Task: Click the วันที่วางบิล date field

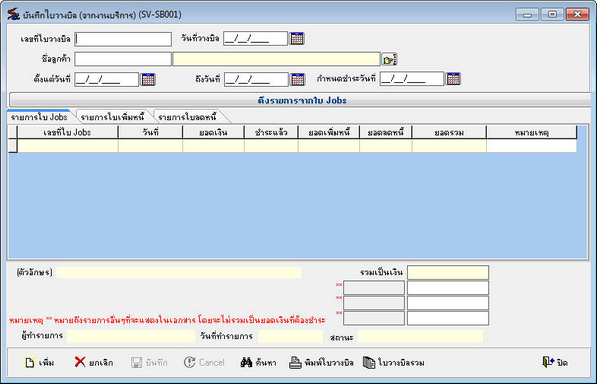Action: (x=255, y=38)
